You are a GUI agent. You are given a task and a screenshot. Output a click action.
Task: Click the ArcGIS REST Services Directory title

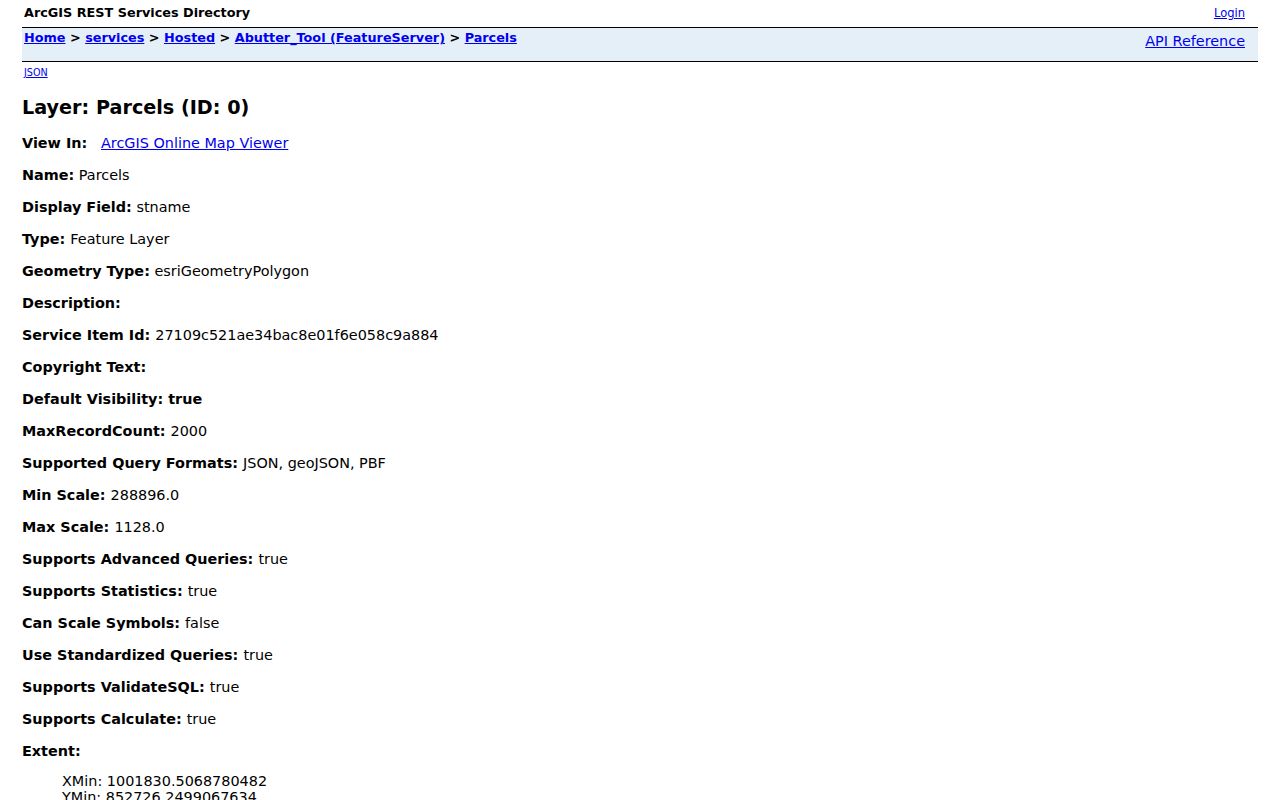[137, 13]
